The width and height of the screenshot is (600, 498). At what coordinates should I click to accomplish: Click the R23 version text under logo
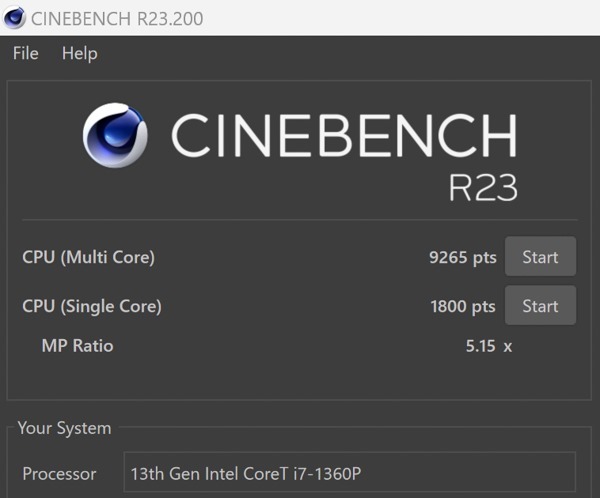483,187
